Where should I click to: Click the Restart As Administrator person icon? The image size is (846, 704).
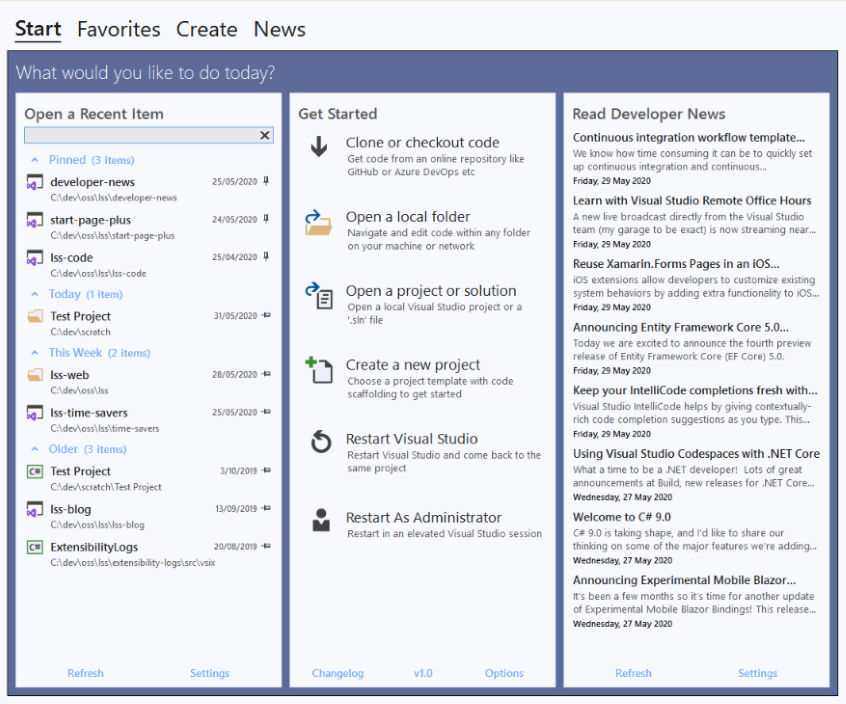(321, 520)
